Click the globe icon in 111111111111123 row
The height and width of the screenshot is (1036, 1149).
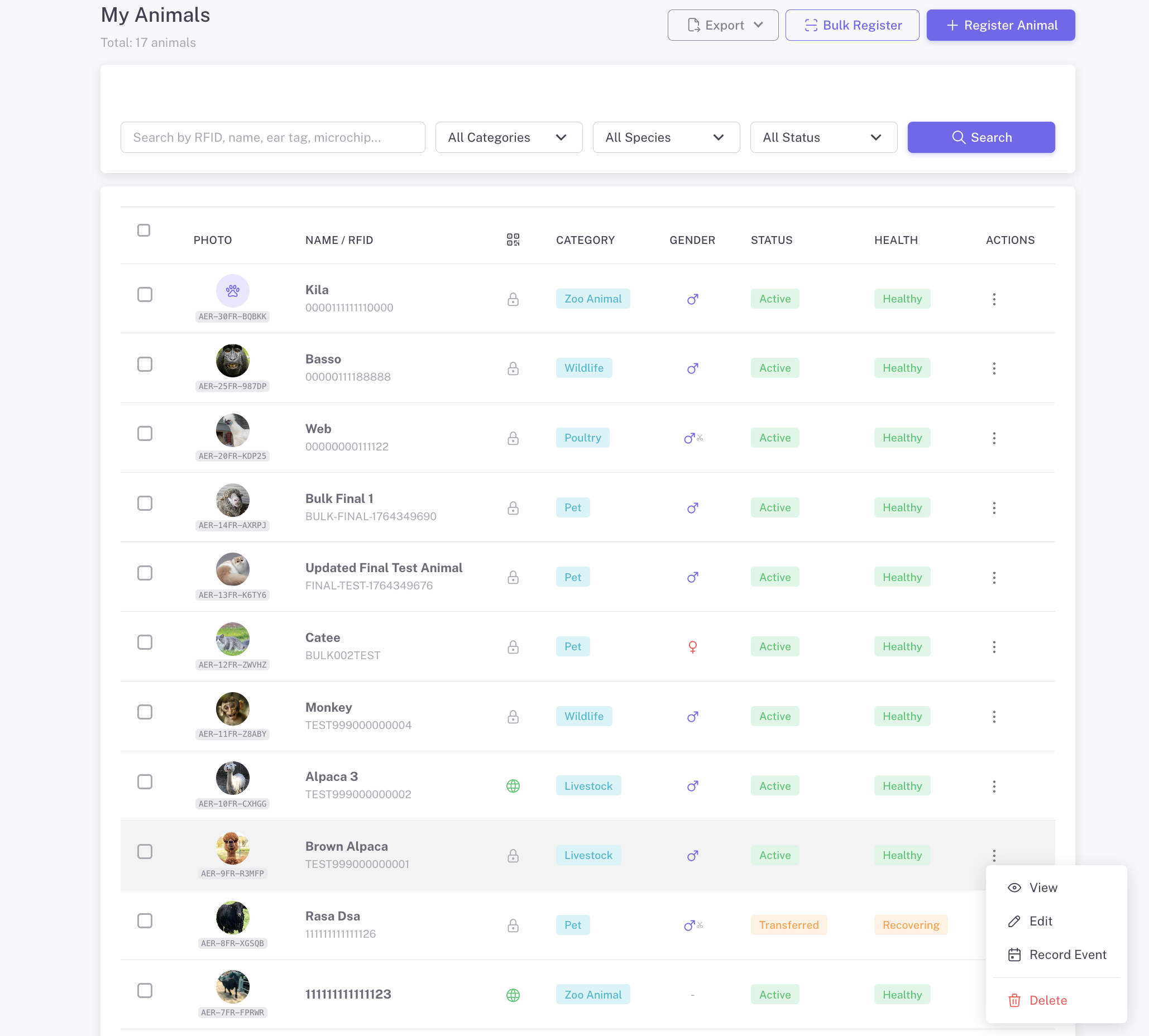pos(513,995)
